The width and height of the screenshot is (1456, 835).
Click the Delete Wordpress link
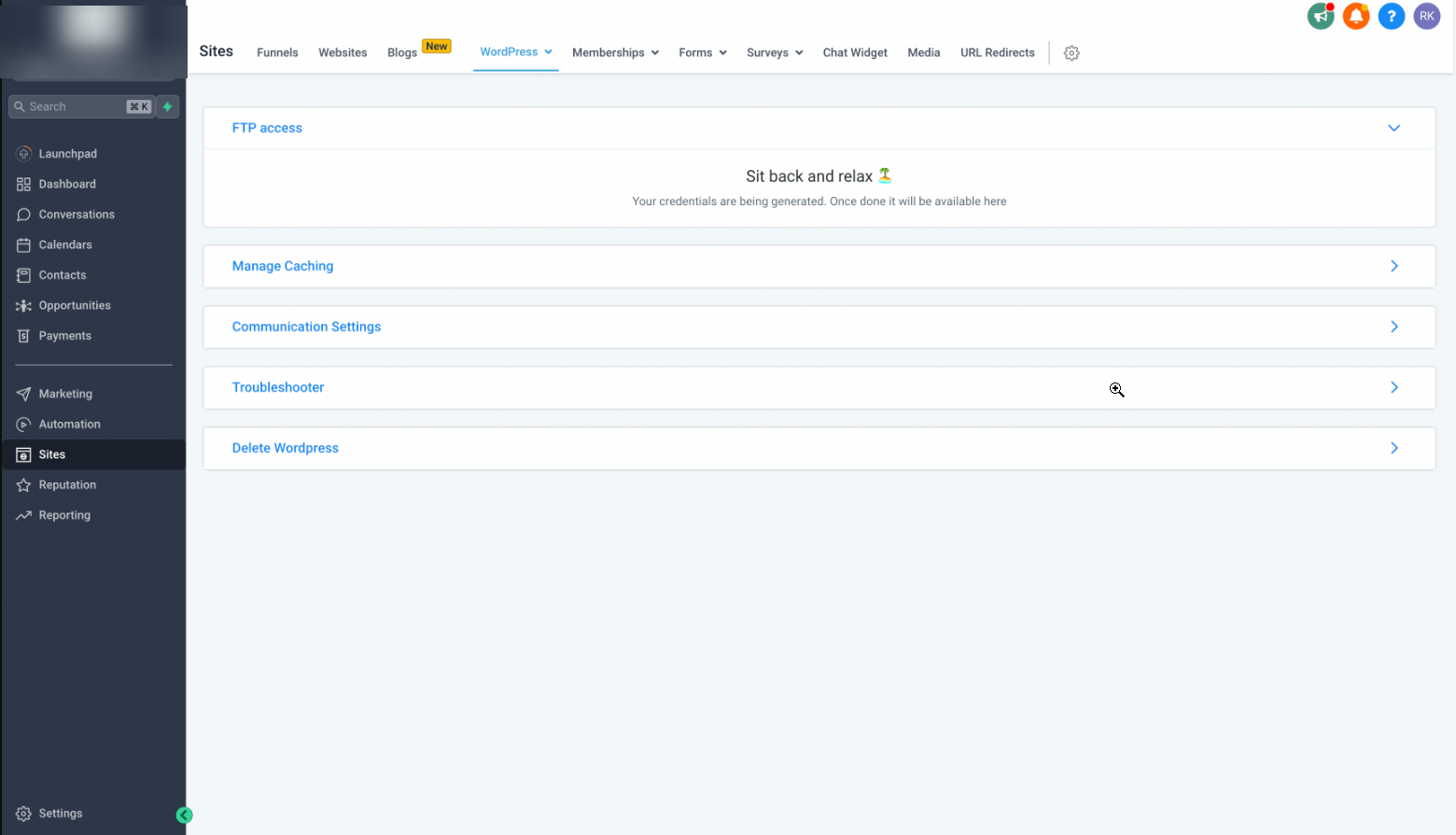(286, 448)
